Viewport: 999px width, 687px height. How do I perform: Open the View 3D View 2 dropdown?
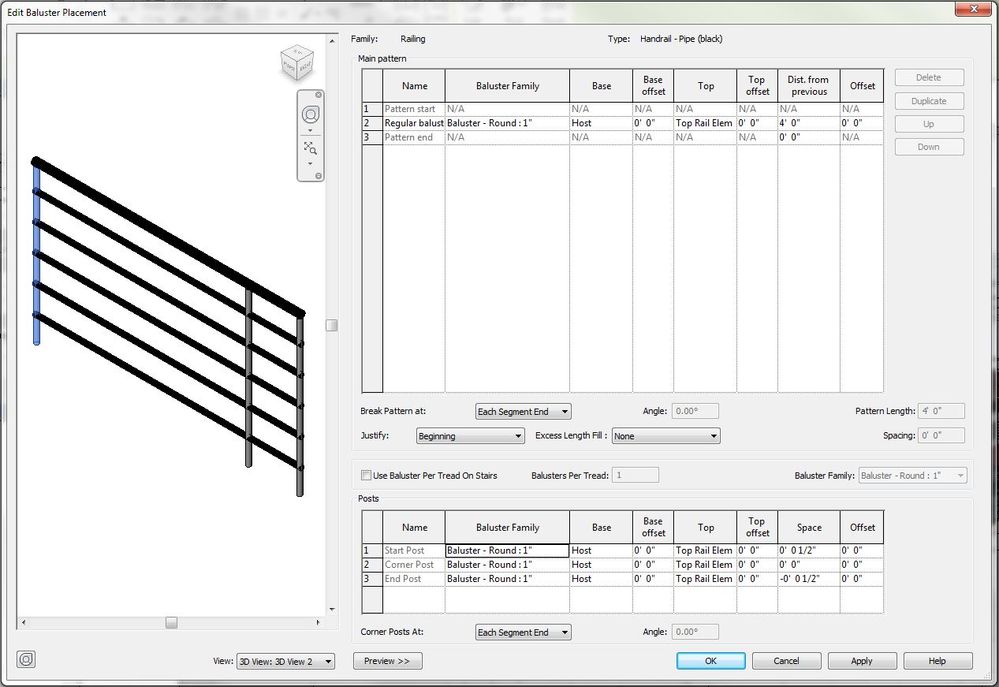[x=285, y=662]
